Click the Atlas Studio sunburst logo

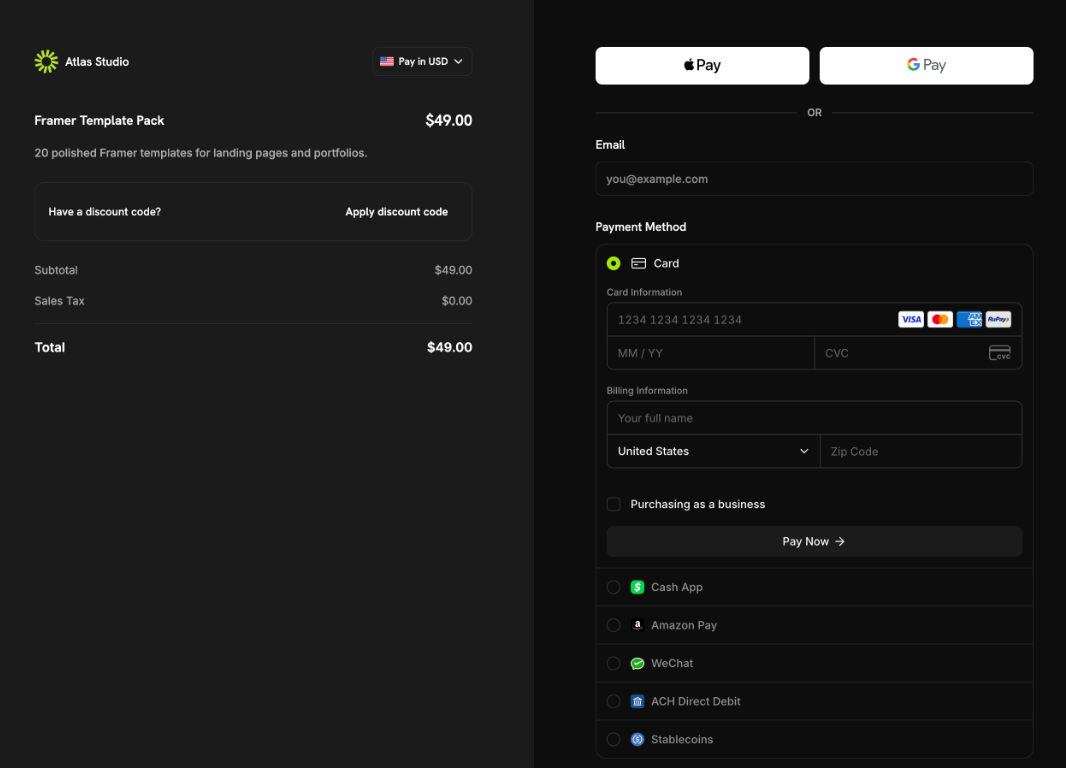46,61
